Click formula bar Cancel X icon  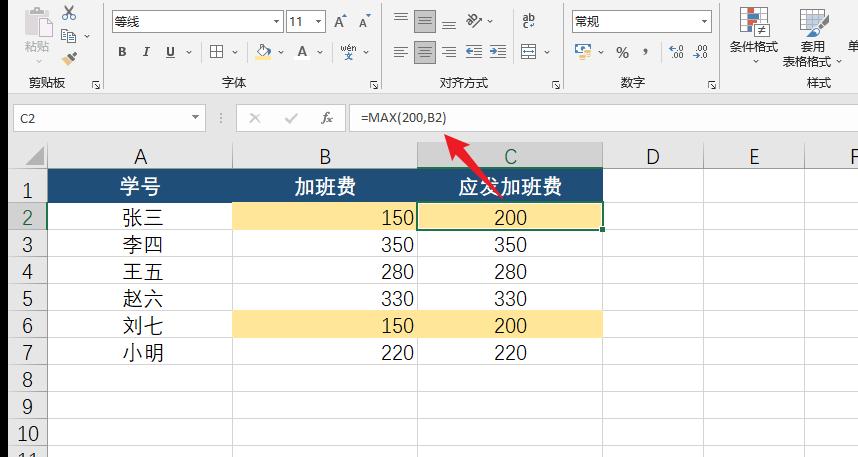point(255,118)
